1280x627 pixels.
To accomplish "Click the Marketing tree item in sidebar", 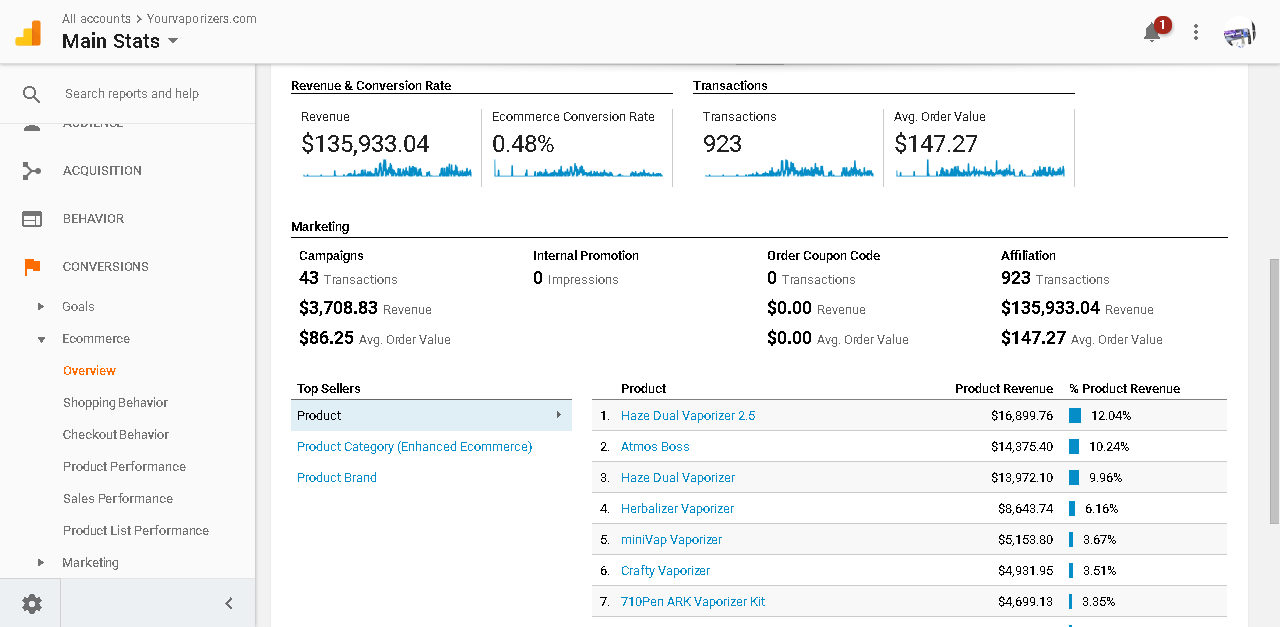I will (x=90, y=563).
